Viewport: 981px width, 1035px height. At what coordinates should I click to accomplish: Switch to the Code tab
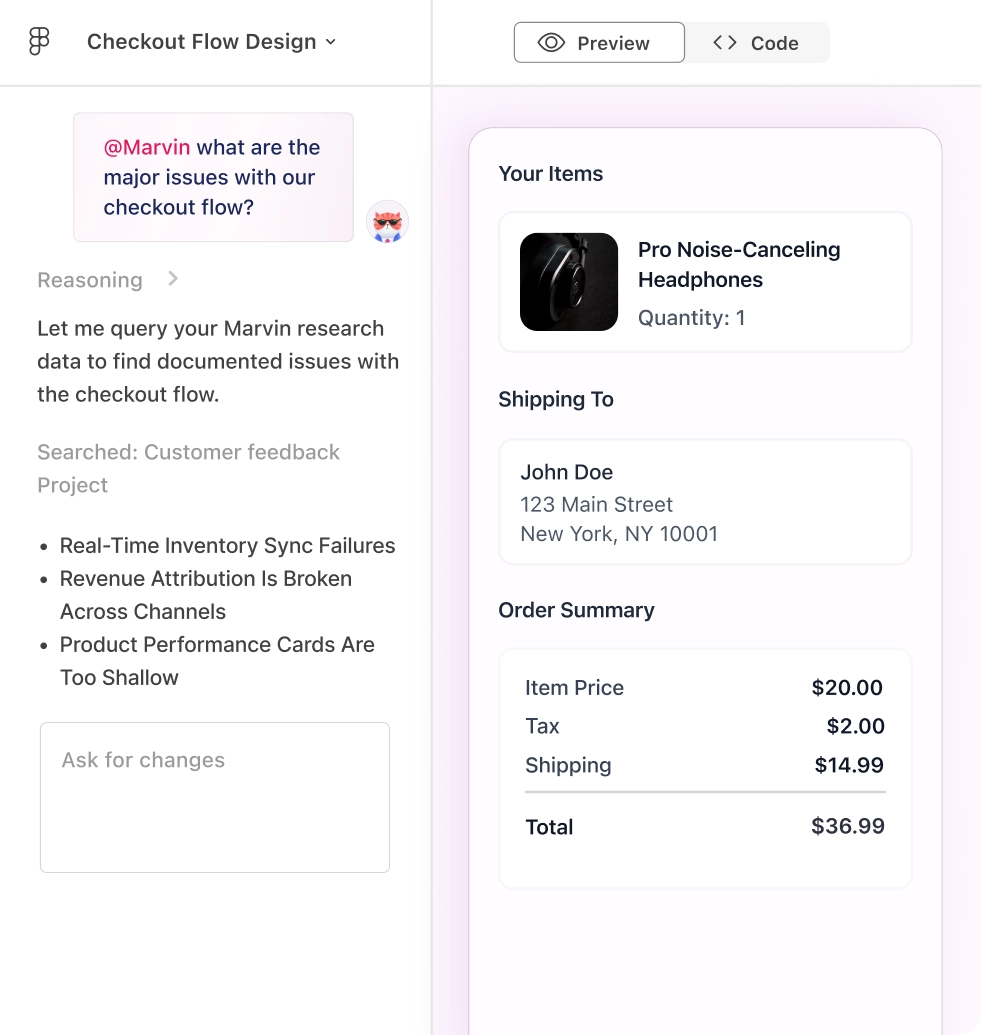click(x=757, y=43)
